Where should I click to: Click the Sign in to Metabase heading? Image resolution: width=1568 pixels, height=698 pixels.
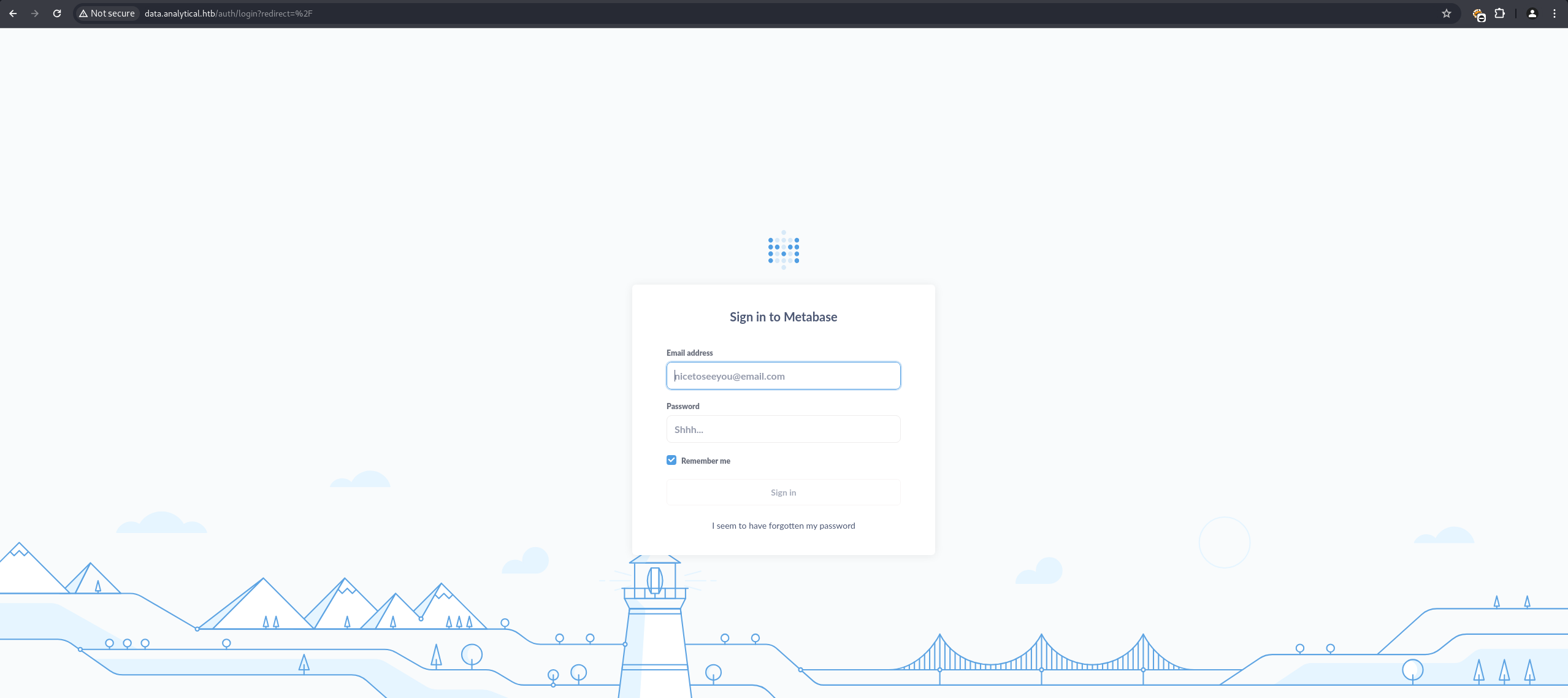[783, 317]
